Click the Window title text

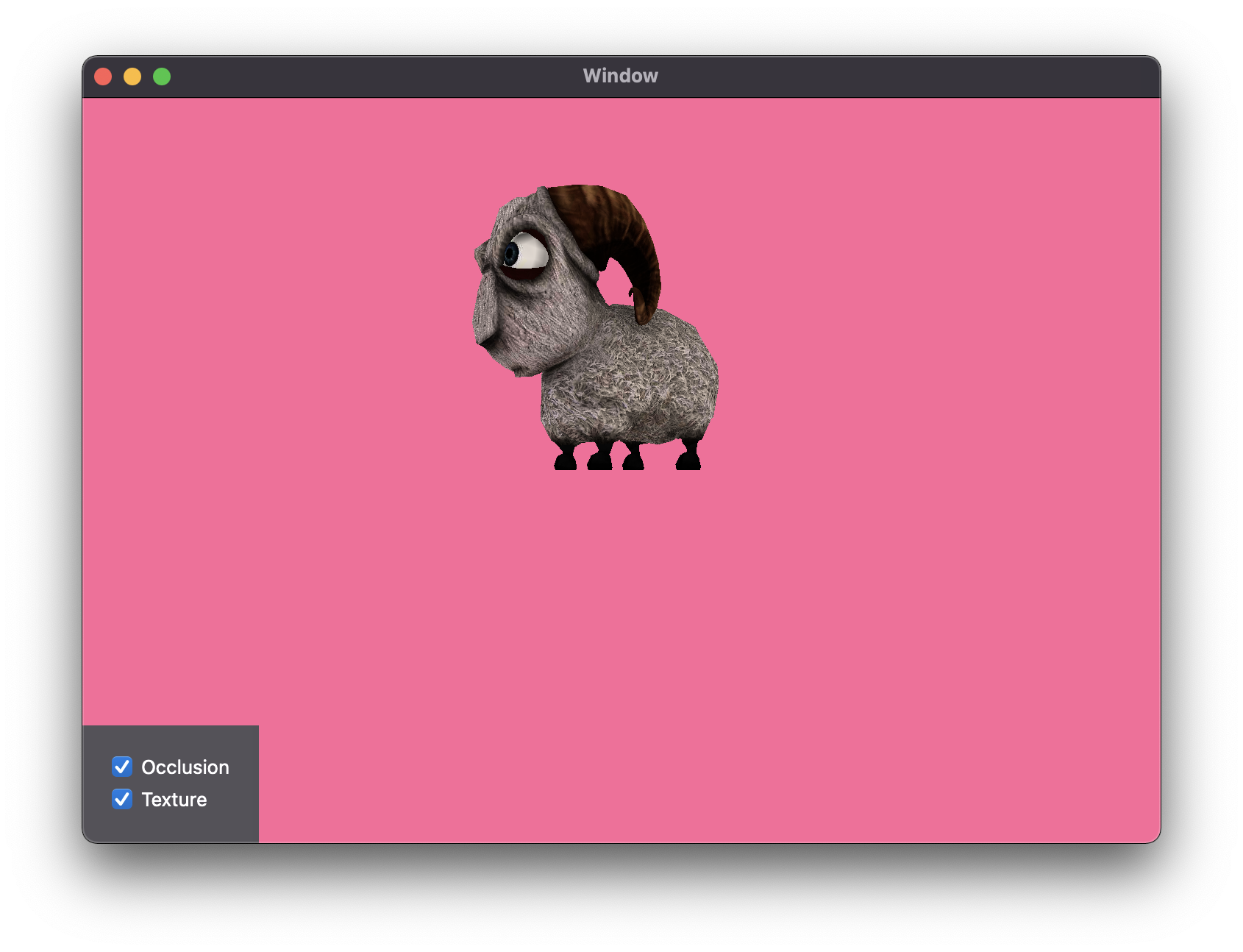[621, 76]
